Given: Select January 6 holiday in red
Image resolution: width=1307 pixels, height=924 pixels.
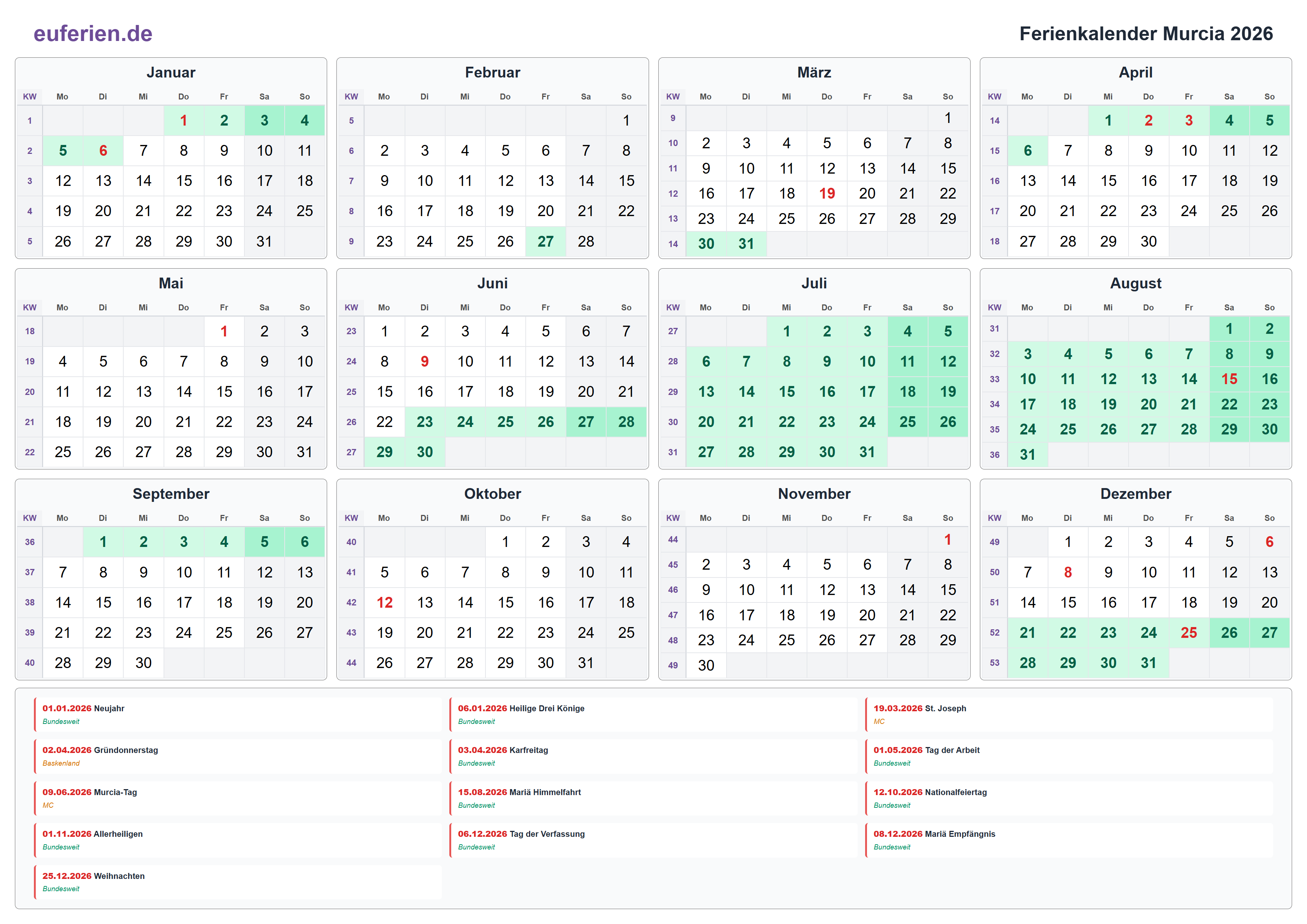Looking at the screenshot, I should [103, 151].
